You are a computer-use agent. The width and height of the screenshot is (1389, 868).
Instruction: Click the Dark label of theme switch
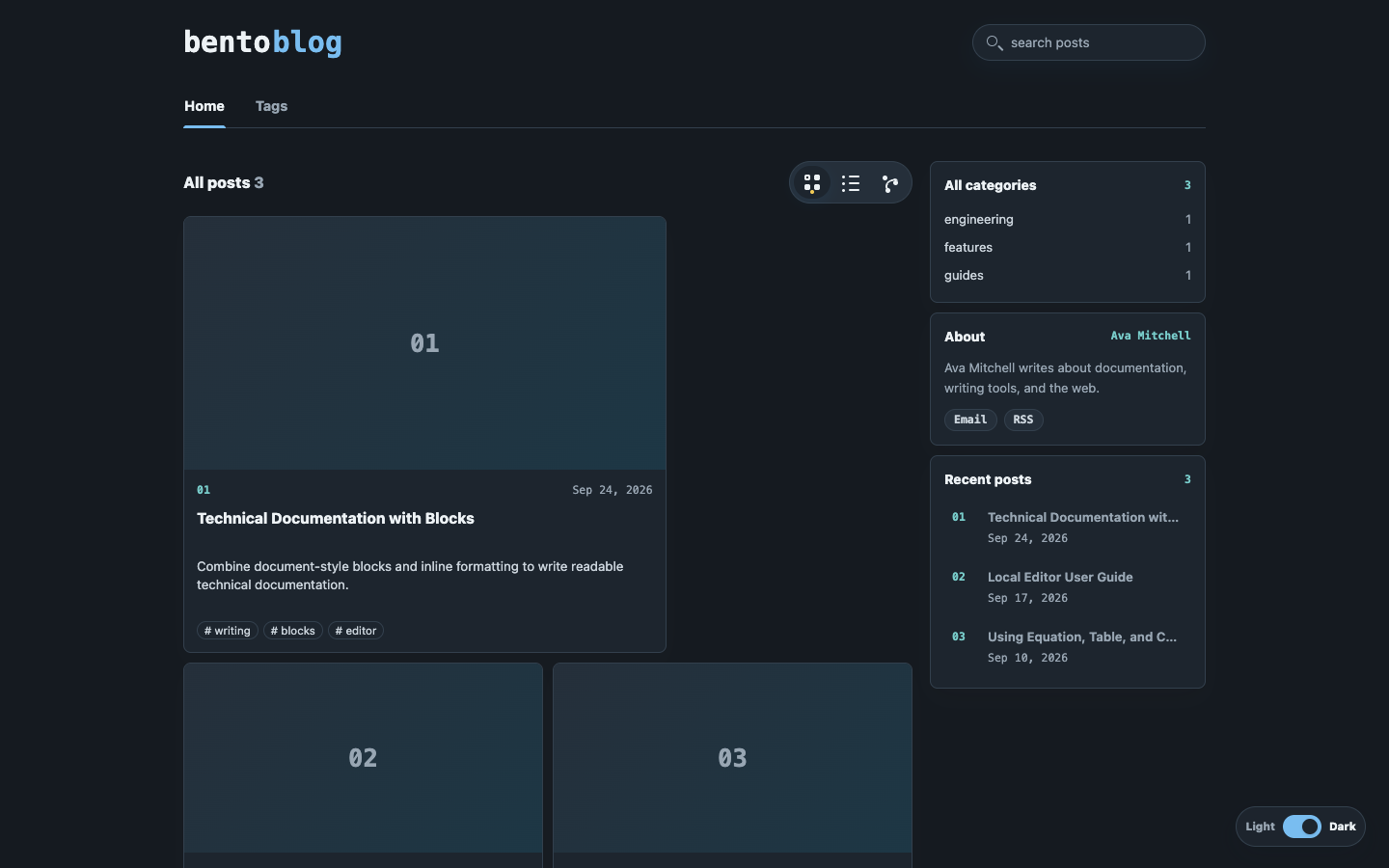click(1343, 827)
